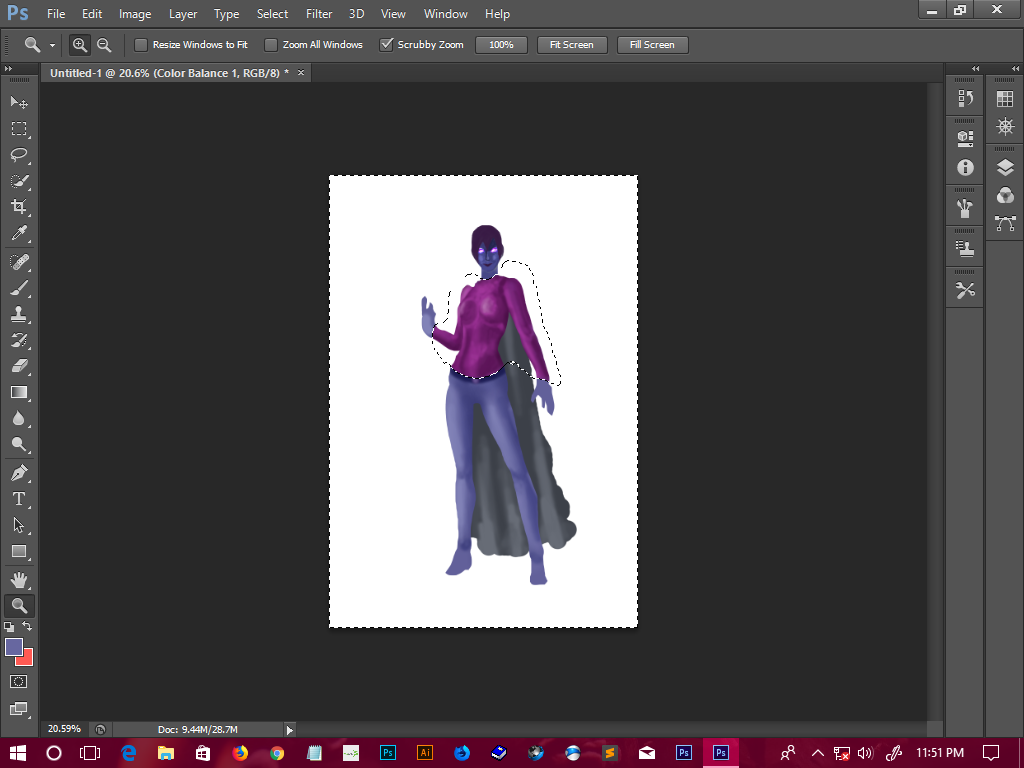The image size is (1024, 768).
Task: Click the Fit Screen button
Action: point(572,45)
